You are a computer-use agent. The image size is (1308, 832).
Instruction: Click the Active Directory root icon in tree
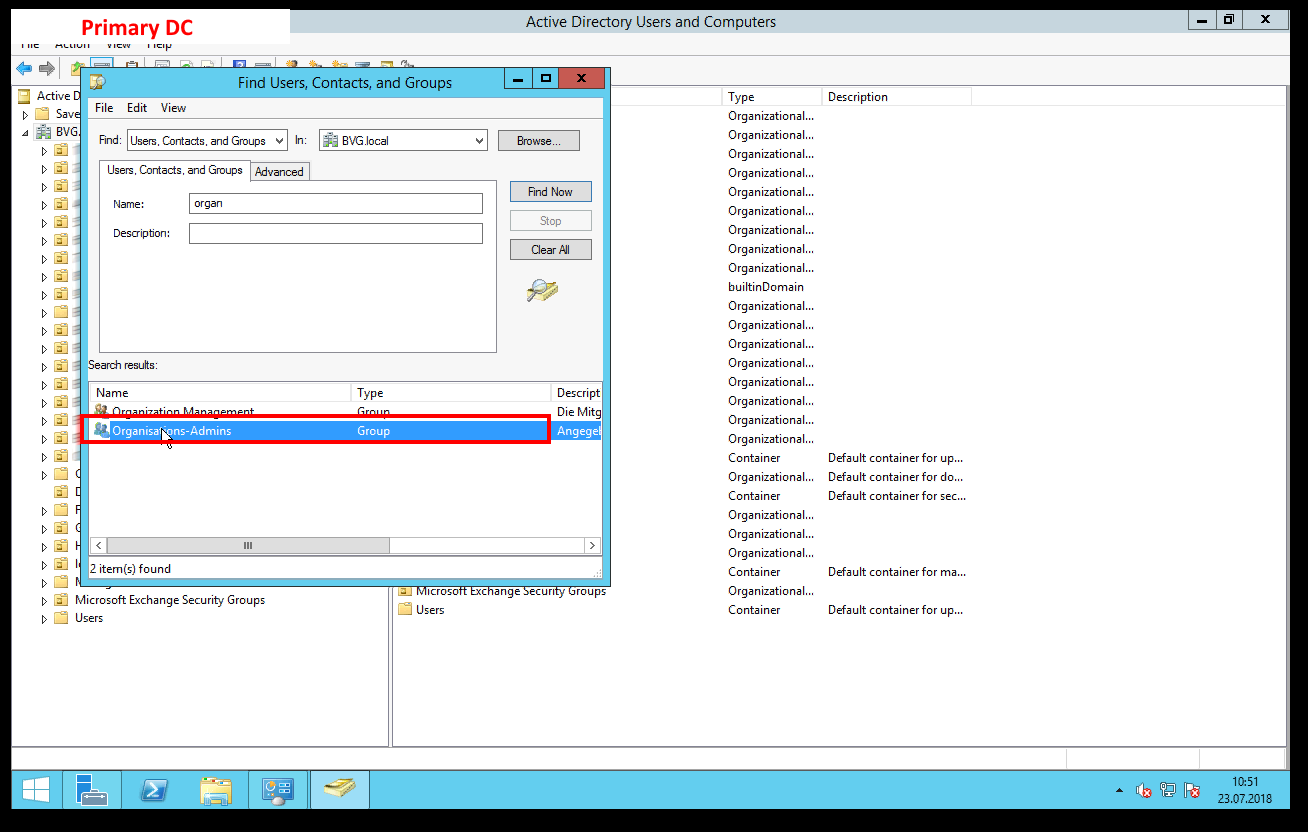[25, 96]
